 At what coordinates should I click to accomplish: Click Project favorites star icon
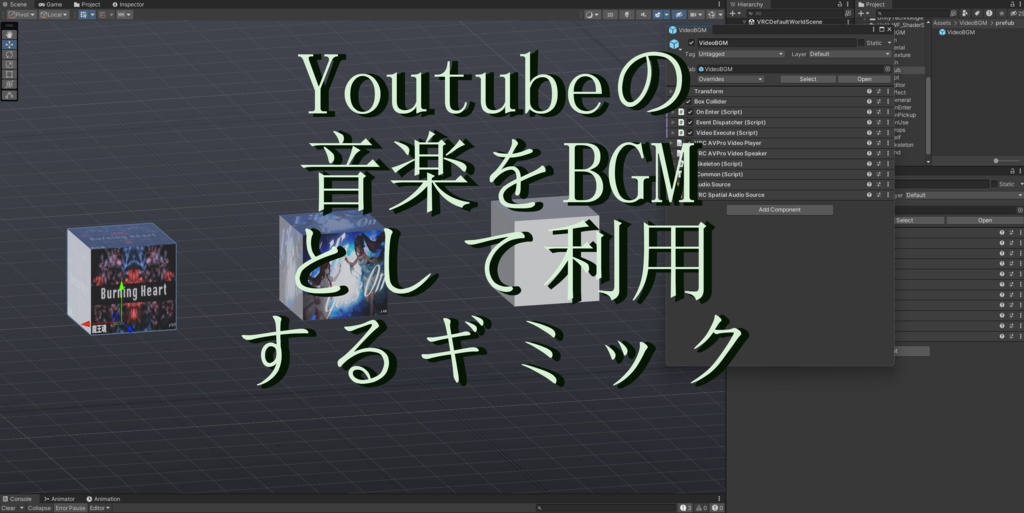click(x=1002, y=13)
